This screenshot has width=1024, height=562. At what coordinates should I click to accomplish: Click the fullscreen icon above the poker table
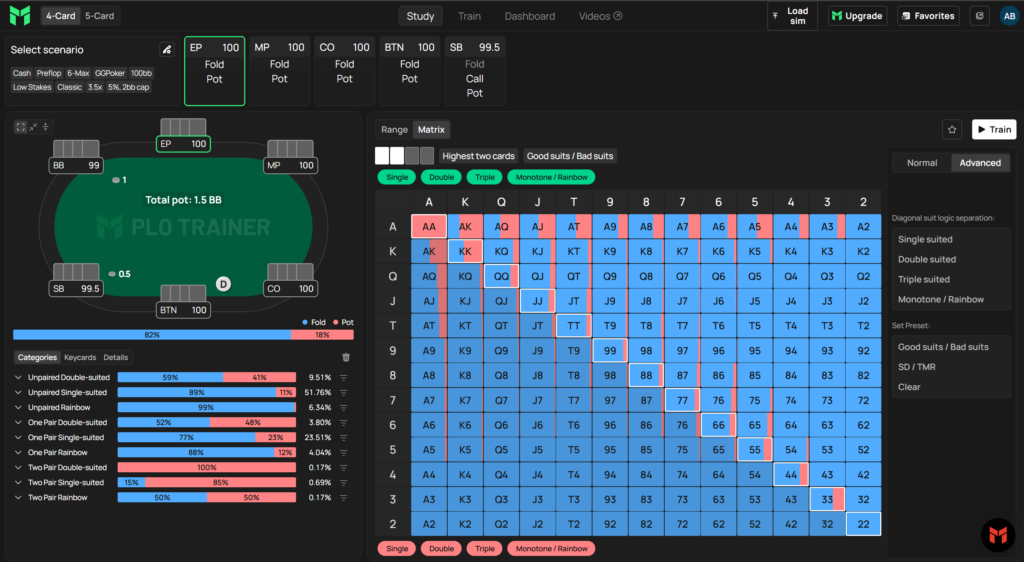(x=21, y=127)
